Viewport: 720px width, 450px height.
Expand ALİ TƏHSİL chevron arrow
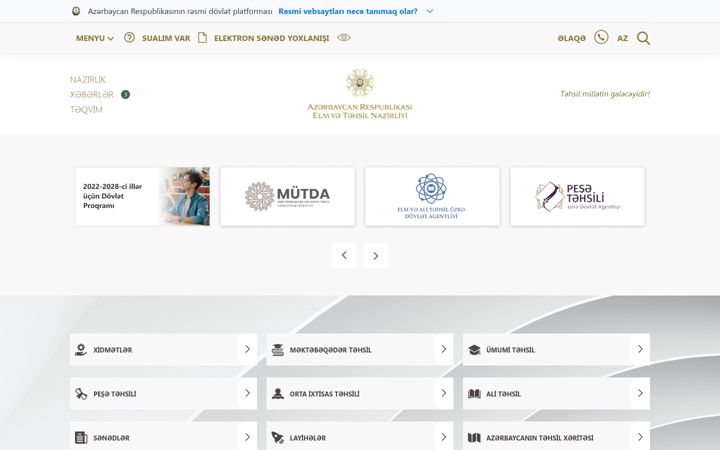[641, 394]
